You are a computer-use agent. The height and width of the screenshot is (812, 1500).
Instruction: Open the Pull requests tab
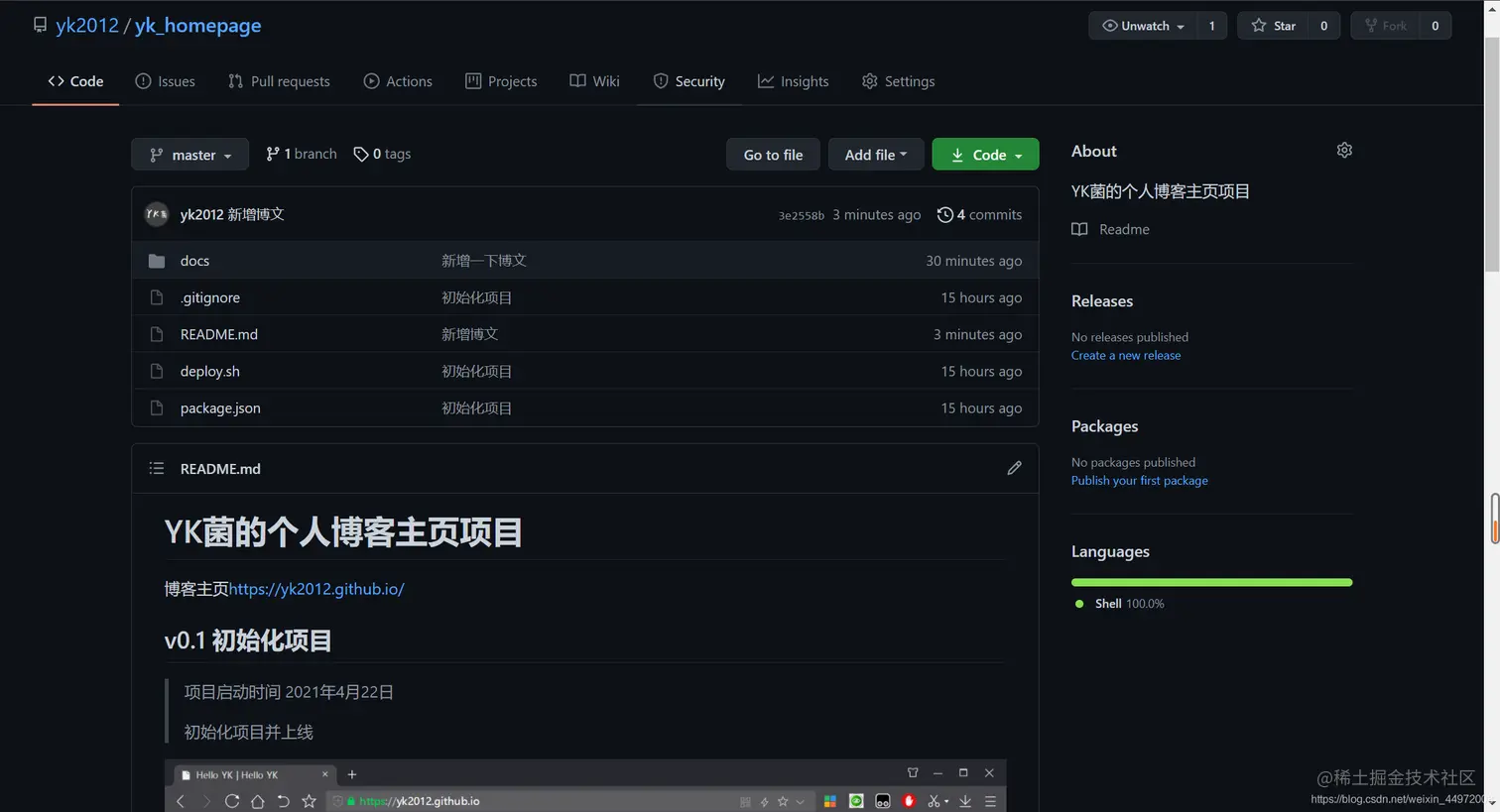(279, 81)
